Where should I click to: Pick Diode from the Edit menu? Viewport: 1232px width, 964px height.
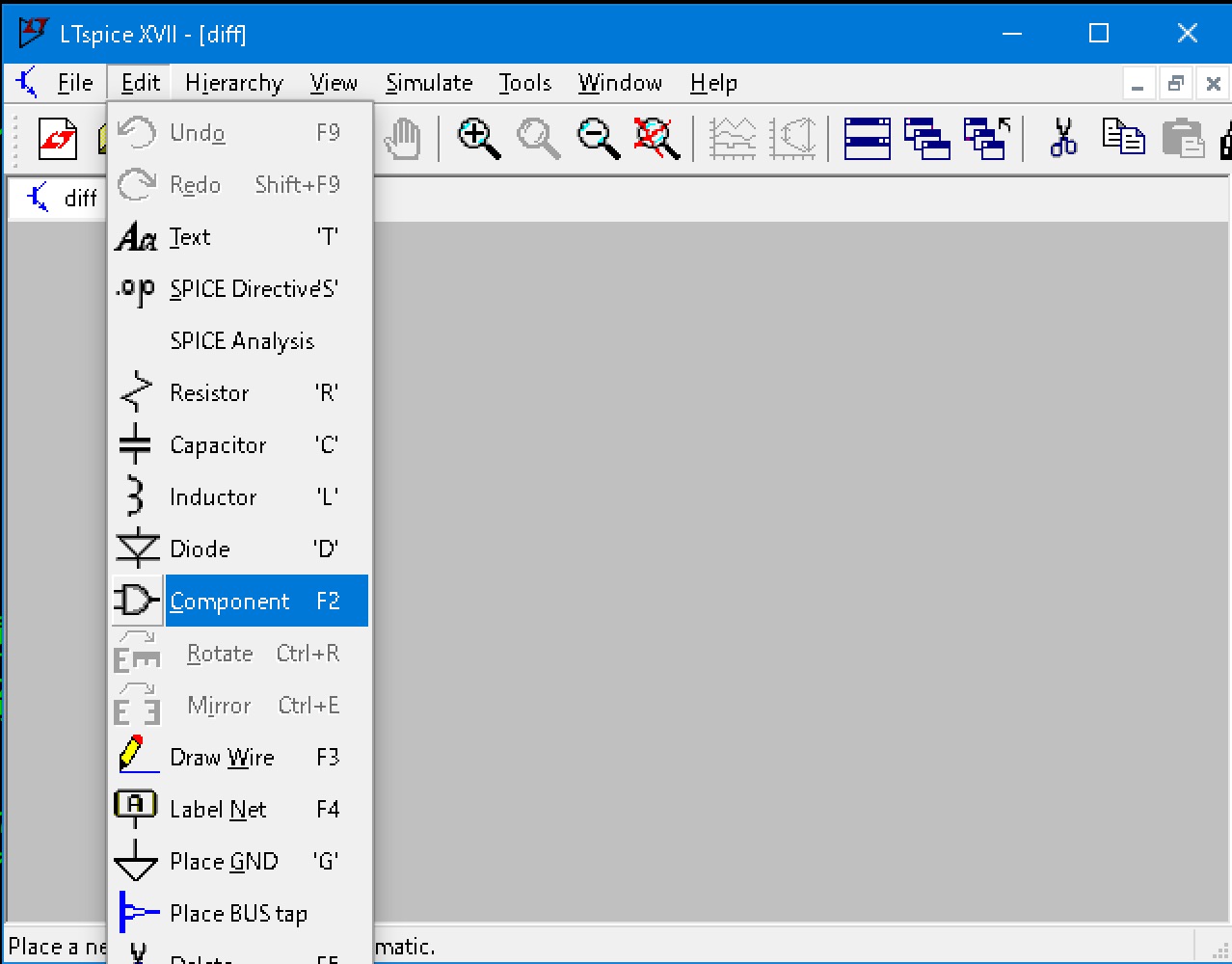[x=240, y=549]
